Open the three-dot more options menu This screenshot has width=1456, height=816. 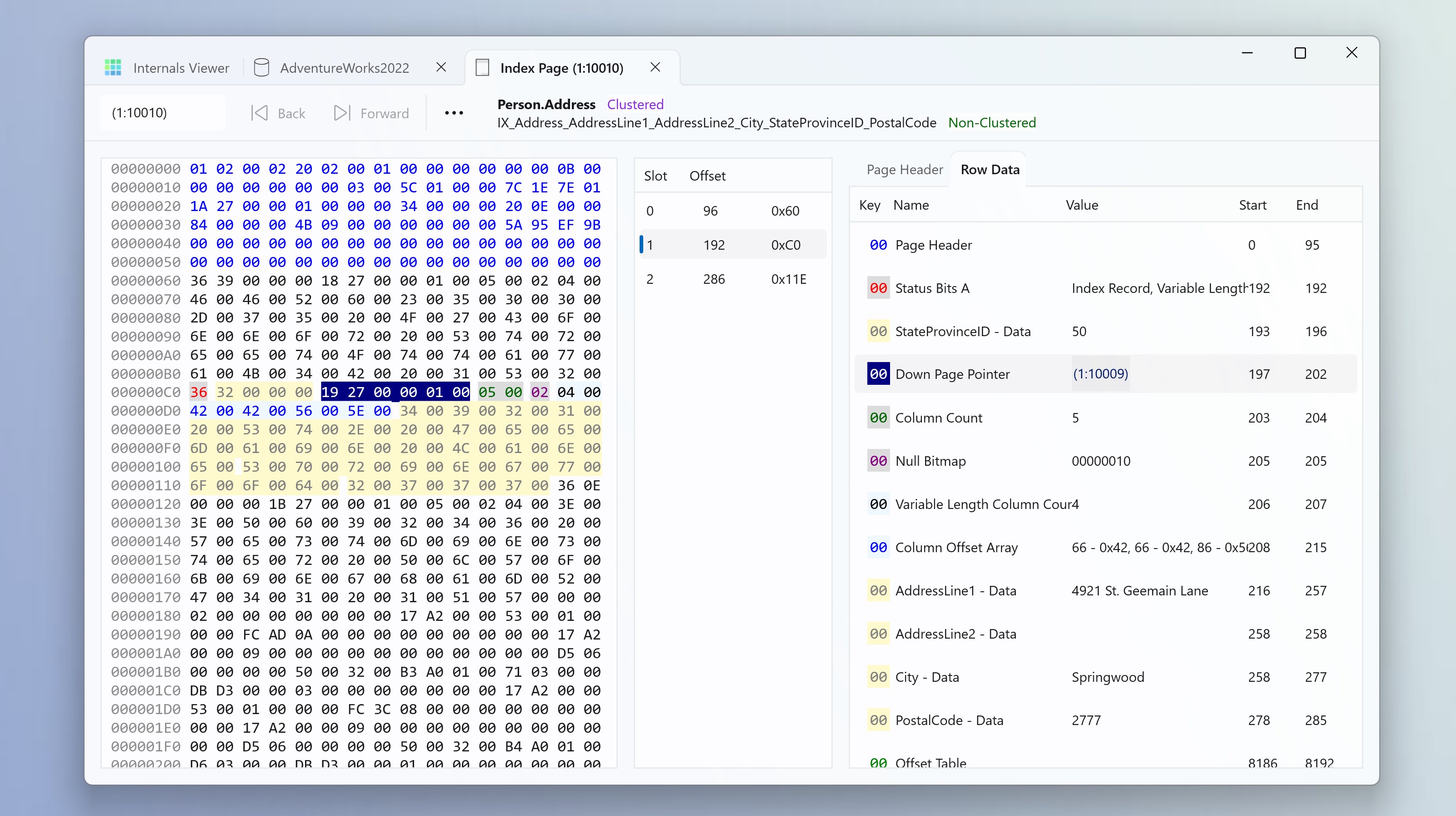454,113
